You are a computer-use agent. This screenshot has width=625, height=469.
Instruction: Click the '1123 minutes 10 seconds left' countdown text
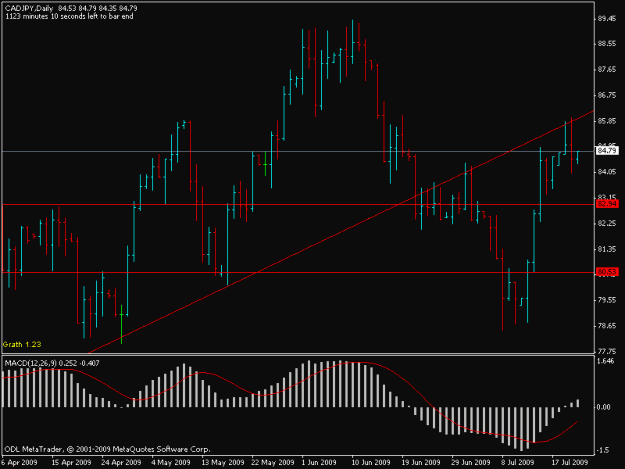tap(69, 16)
